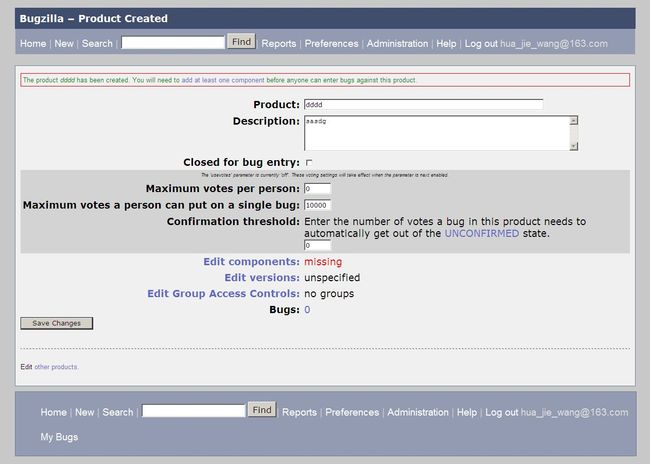Open Administration in bottom footer bar
This screenshot has height=464, width=650.
pos(418,412)
